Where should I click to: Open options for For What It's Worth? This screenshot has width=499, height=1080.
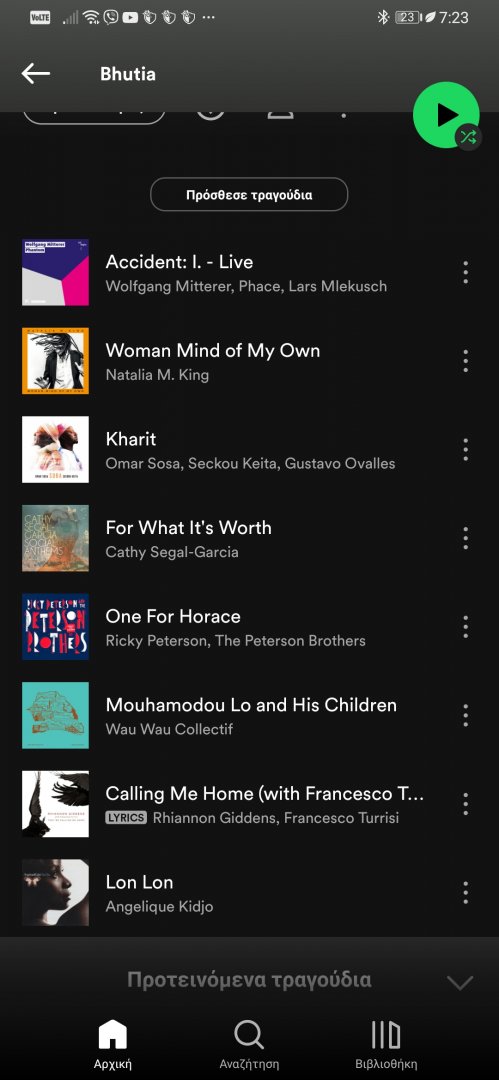tap(466, 538)
